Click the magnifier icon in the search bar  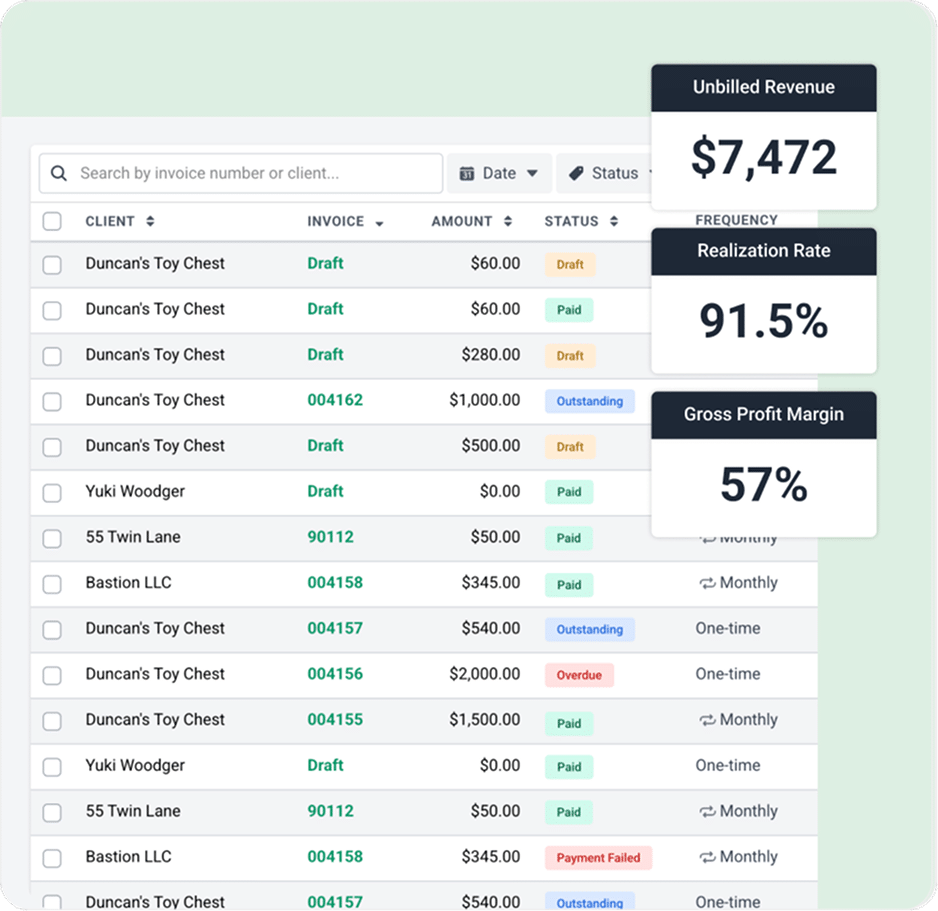tap(60, 173)
